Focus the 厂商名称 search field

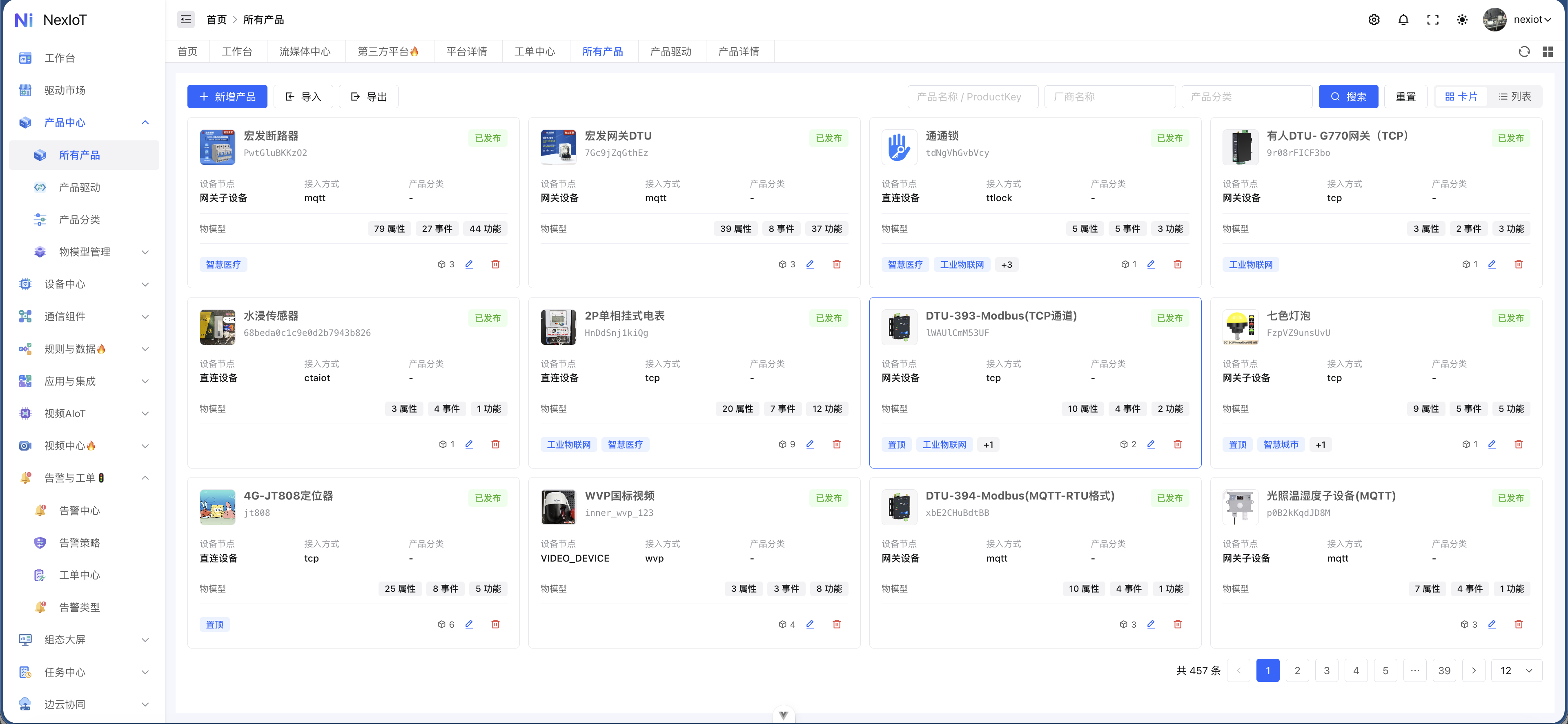1110,97
